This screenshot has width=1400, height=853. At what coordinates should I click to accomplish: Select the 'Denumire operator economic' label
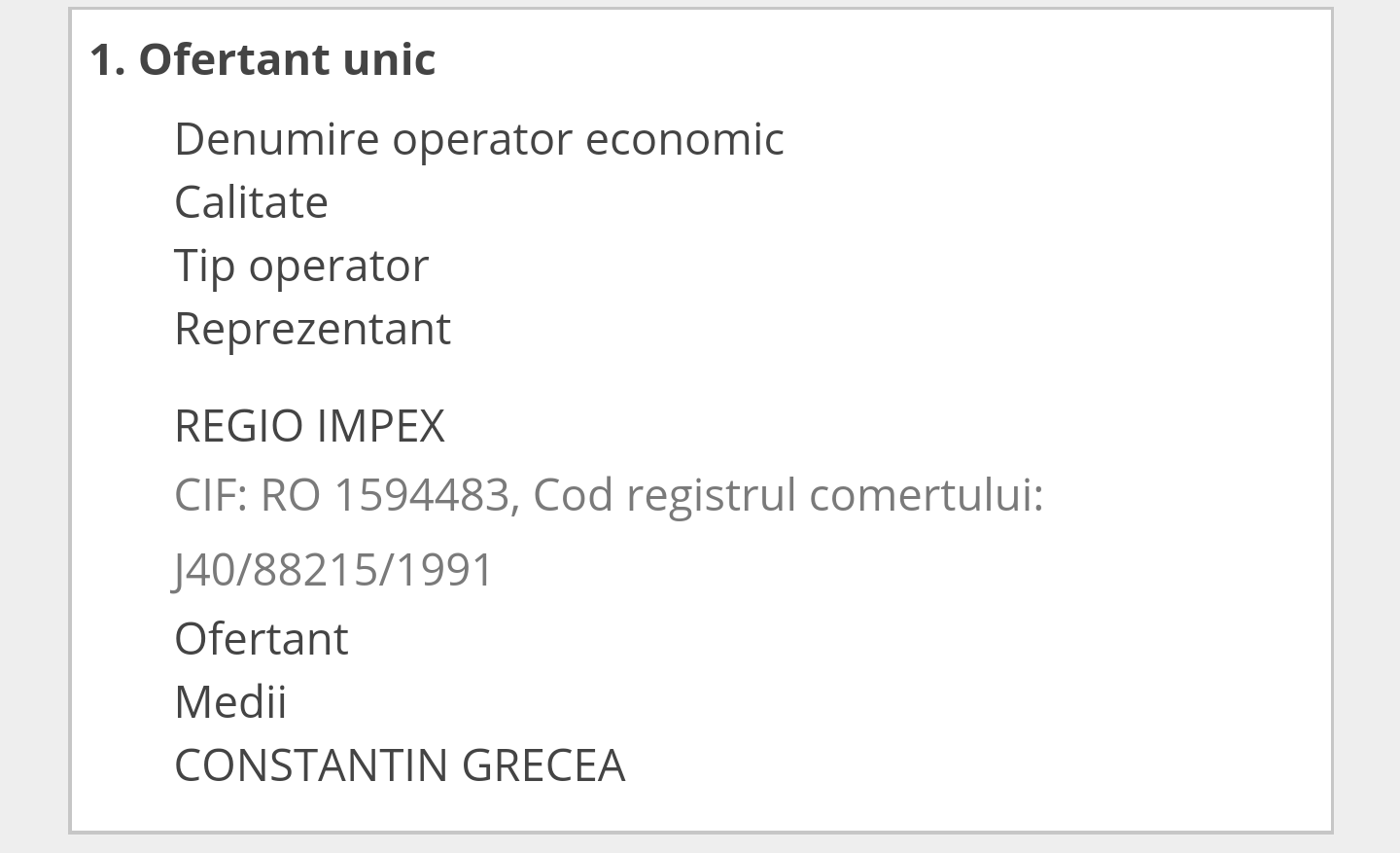point(479,139)
